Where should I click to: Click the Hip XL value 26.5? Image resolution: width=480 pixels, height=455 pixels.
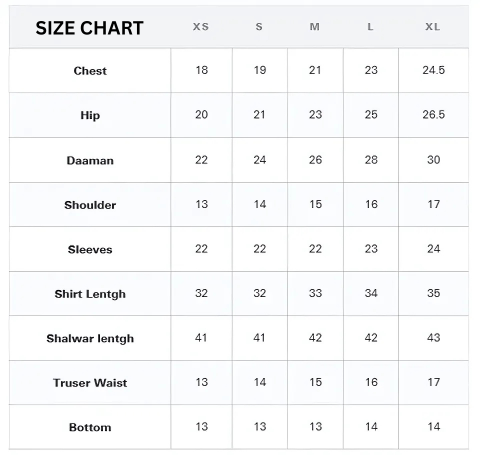434,114
